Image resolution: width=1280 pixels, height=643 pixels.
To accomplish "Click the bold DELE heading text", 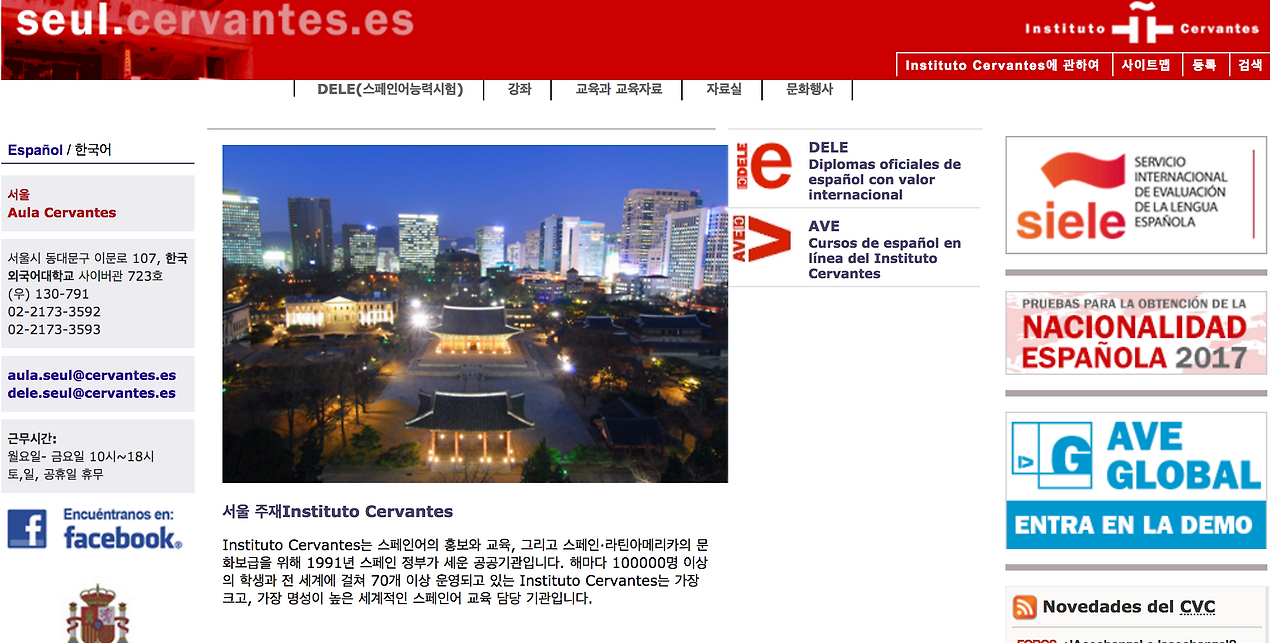I will 828,148.
